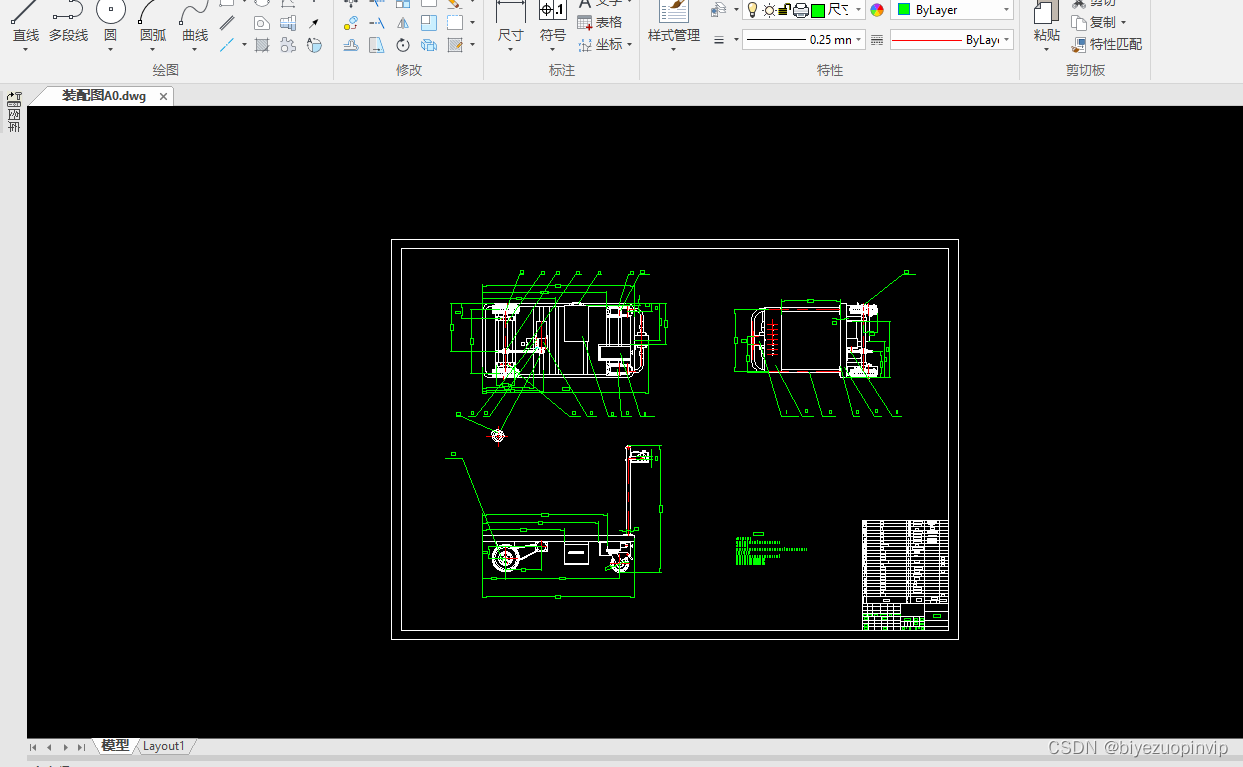This screenshot has width=1243, height=767.
Task: Open the red ByLayer linetype dropdown
Action: click(952, 40)
